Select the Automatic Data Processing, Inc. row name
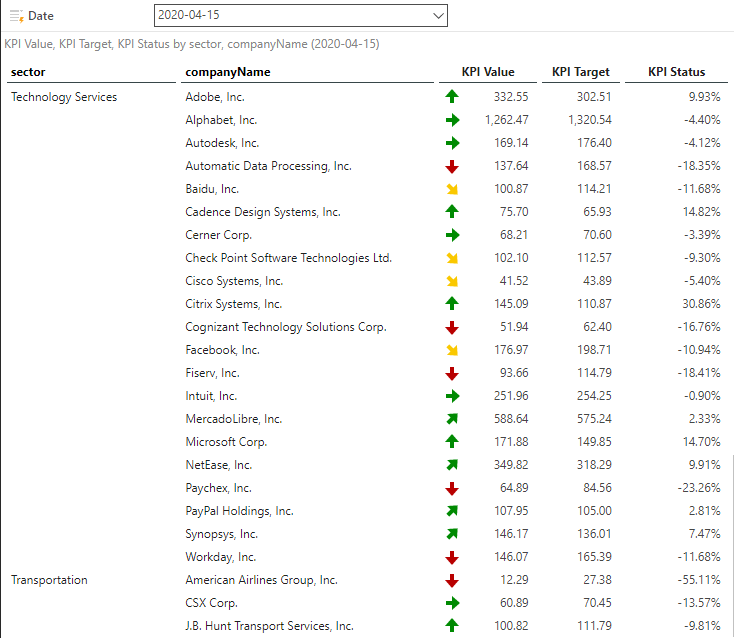734x638 pixels. coord(268,166)
